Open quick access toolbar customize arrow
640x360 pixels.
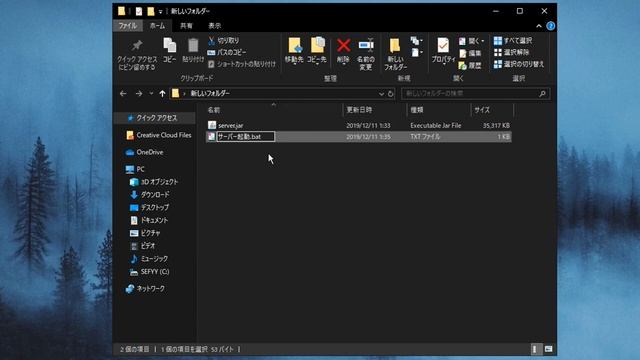[161, 11]
